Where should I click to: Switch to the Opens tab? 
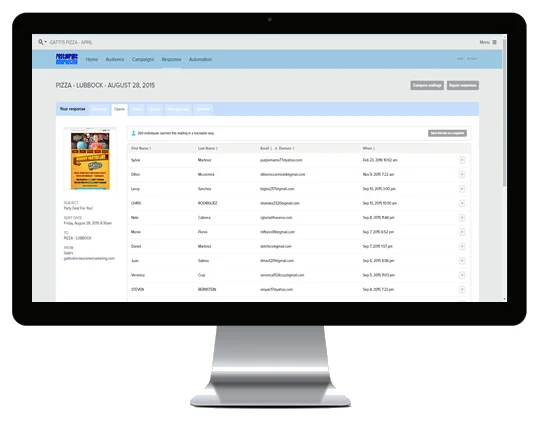pos(119,109)
